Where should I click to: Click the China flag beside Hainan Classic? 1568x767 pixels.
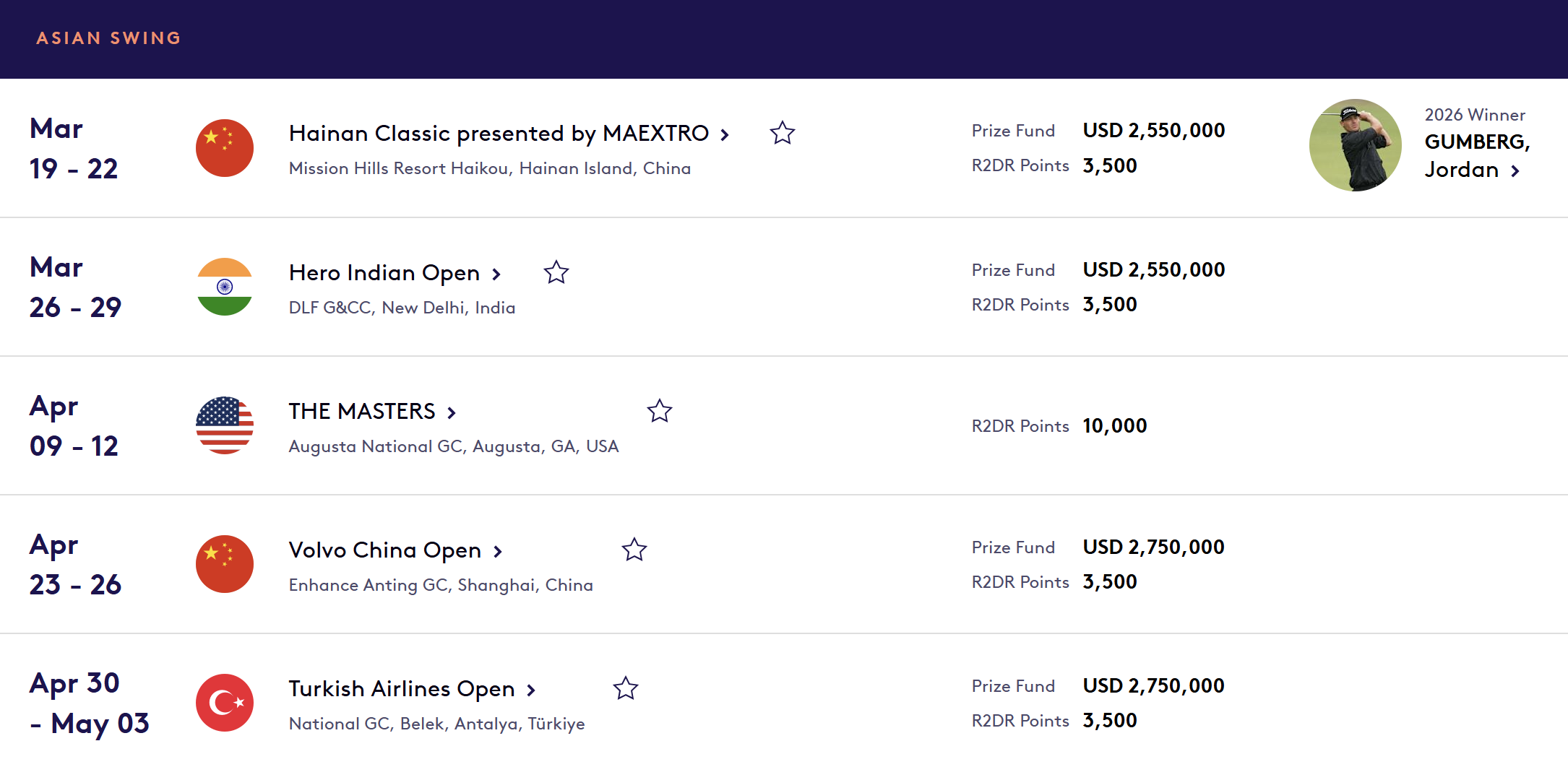tap(225, 148)
